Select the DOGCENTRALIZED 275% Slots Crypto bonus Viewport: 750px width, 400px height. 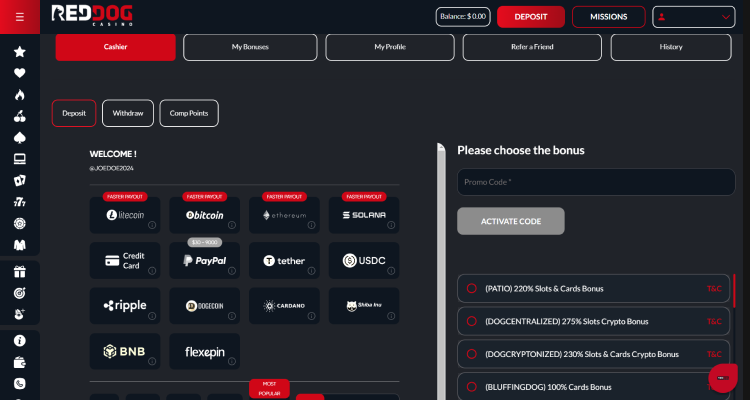(472, 322)
